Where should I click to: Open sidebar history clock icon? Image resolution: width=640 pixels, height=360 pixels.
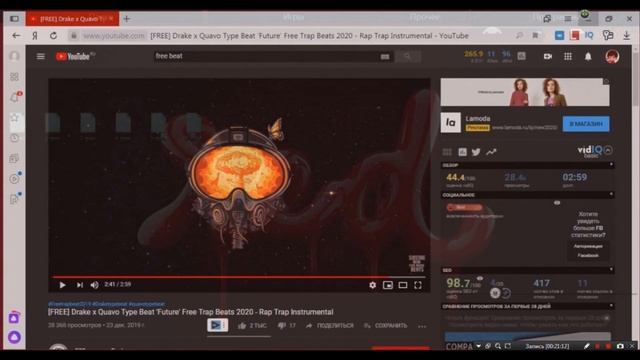15,138
